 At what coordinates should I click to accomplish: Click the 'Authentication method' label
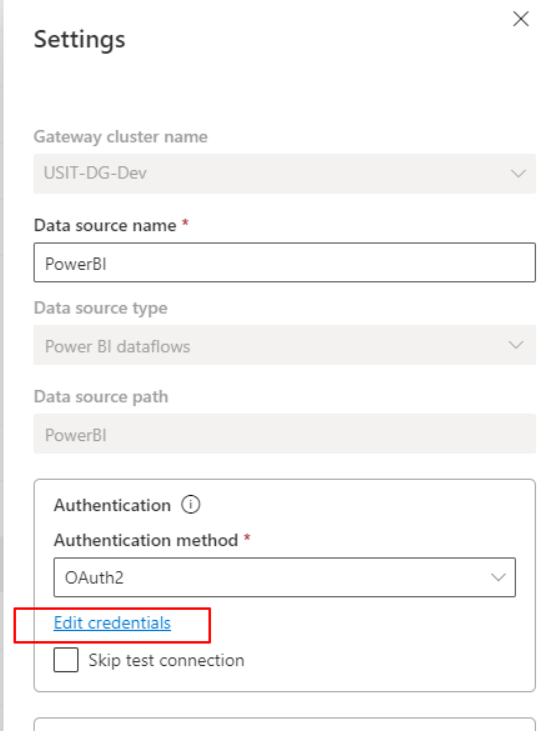(146, 540)
